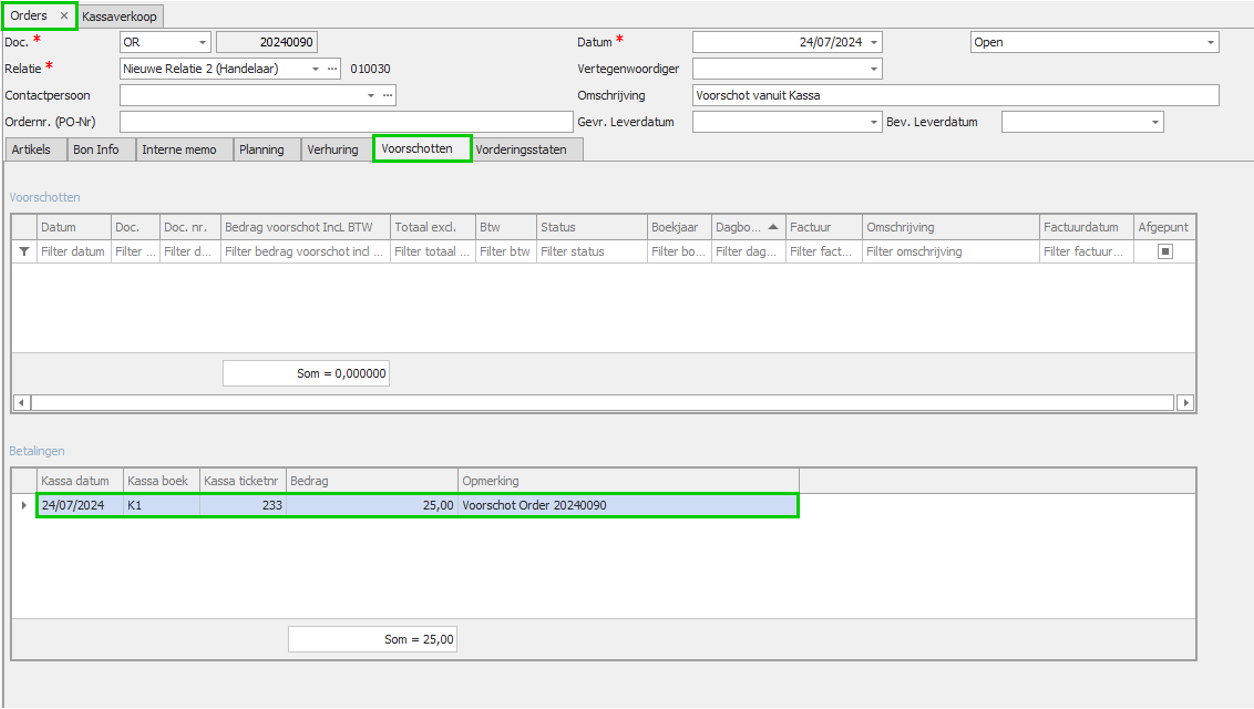This screenshot has width=1254, height=709.
Task: Click the filter funnel icon in Voorschotten grid
Action: click(x=24, y=252)
